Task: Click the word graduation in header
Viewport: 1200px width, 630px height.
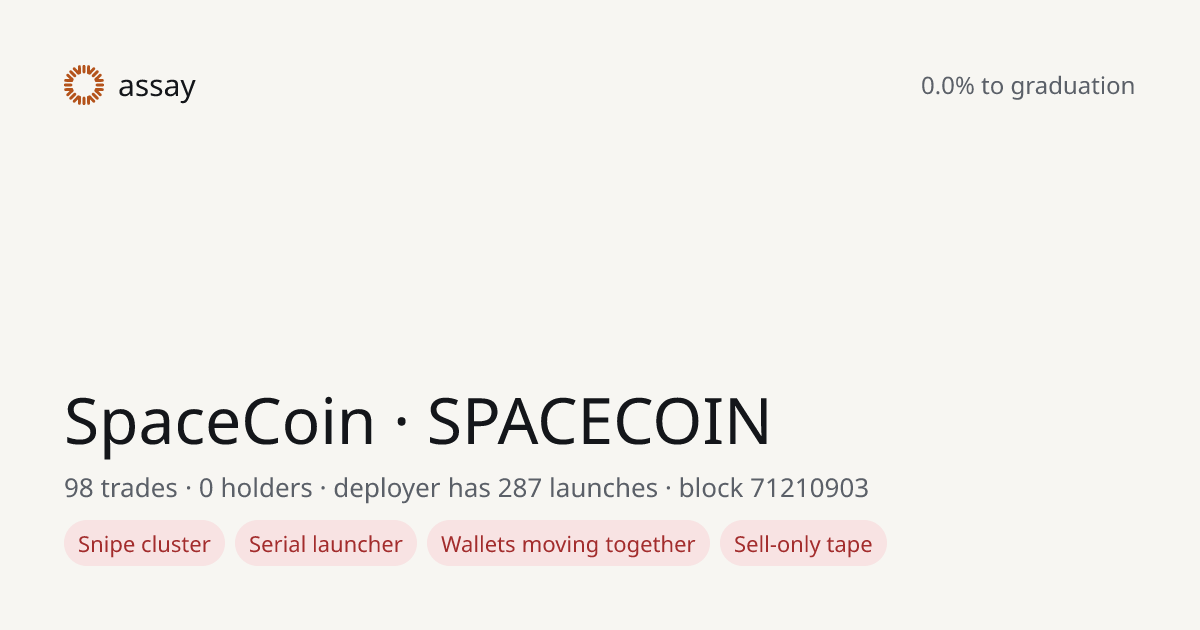Action: coord(1072,87)
